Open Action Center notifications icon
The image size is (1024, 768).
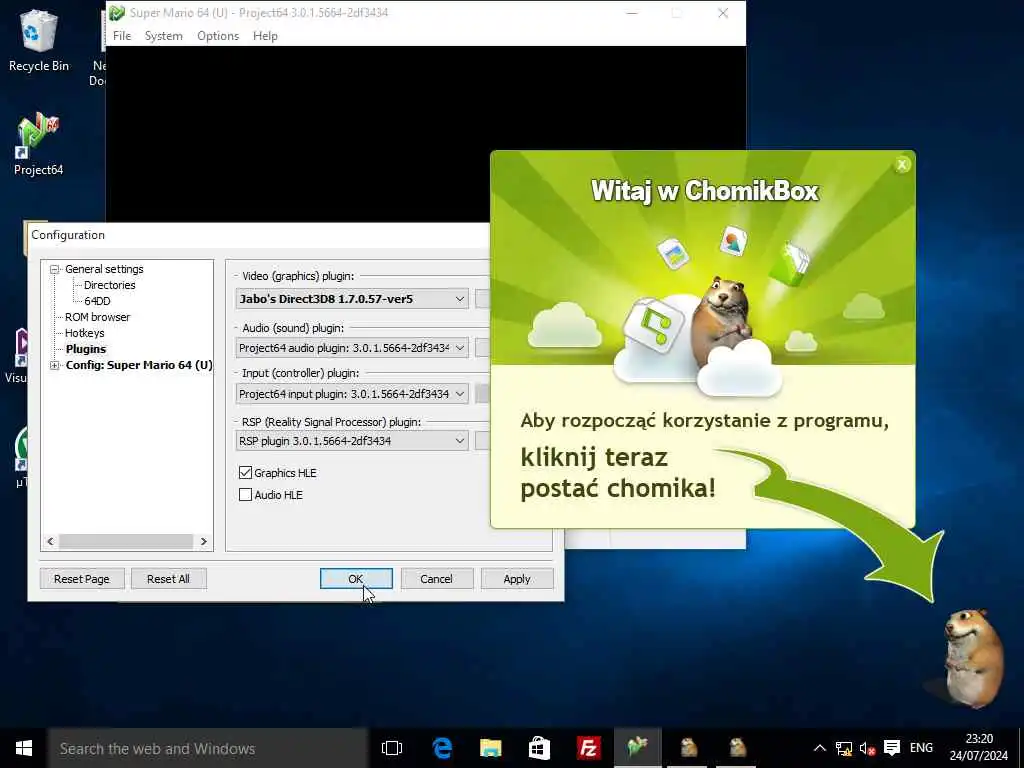[x=891, y=748]
